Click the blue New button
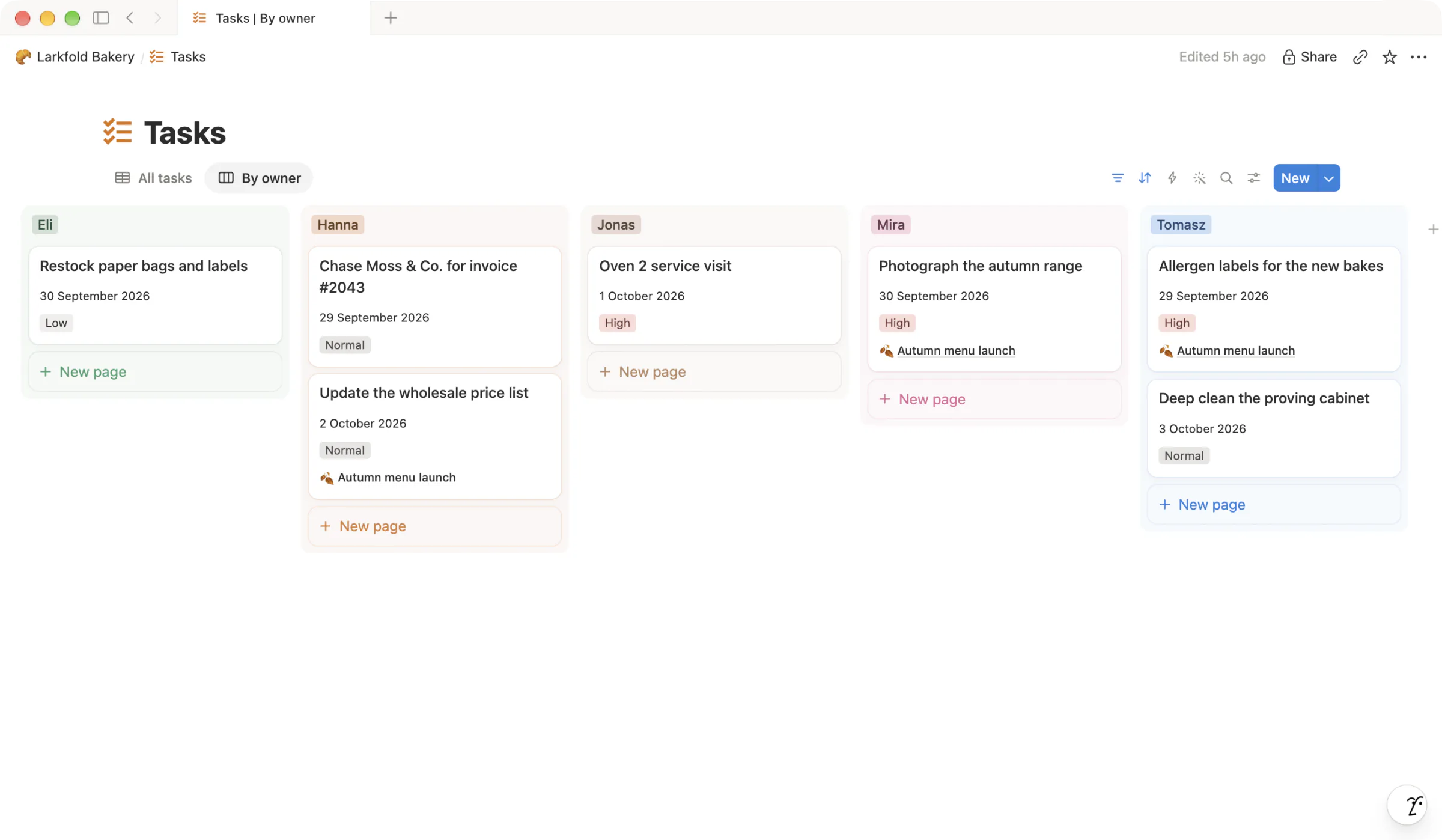 tap(1295, 178)
